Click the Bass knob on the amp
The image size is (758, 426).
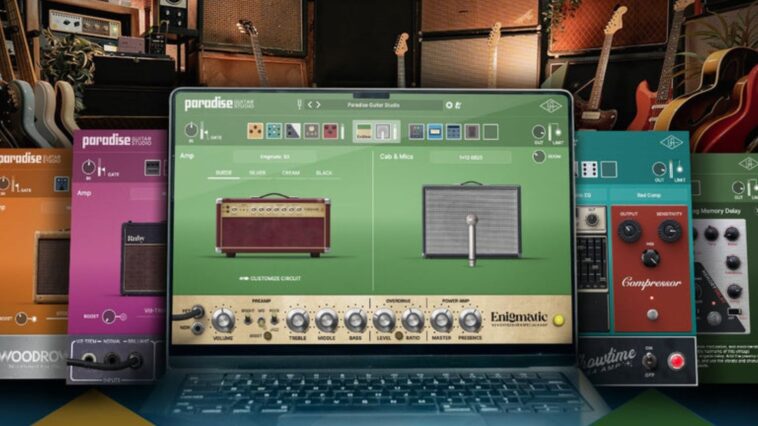355,320
